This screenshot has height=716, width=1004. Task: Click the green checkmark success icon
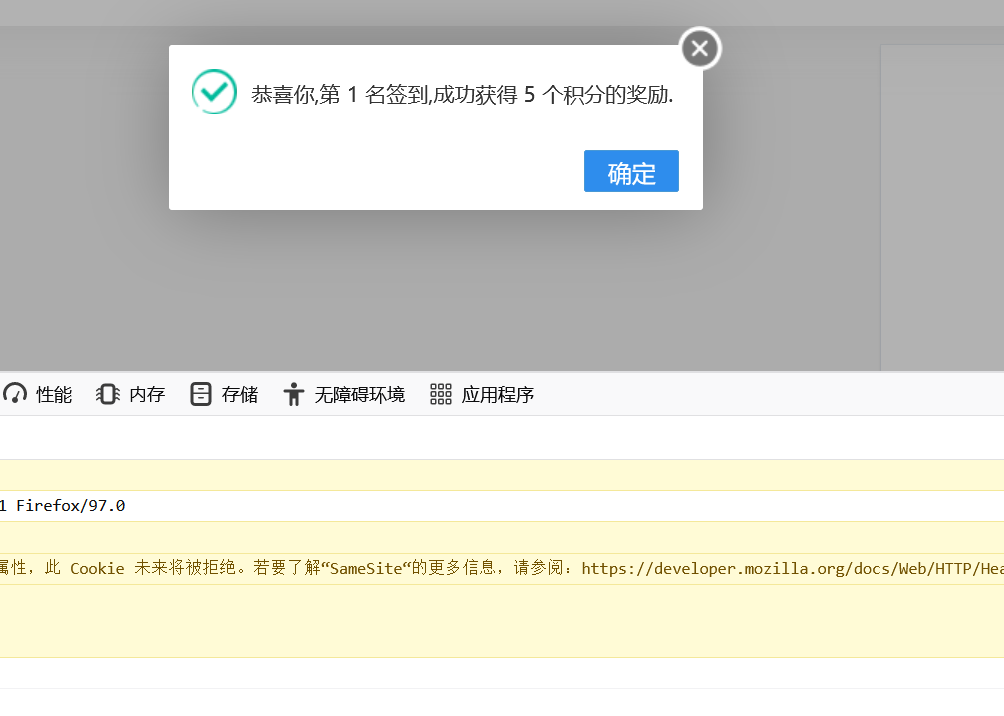click(214, 92)
